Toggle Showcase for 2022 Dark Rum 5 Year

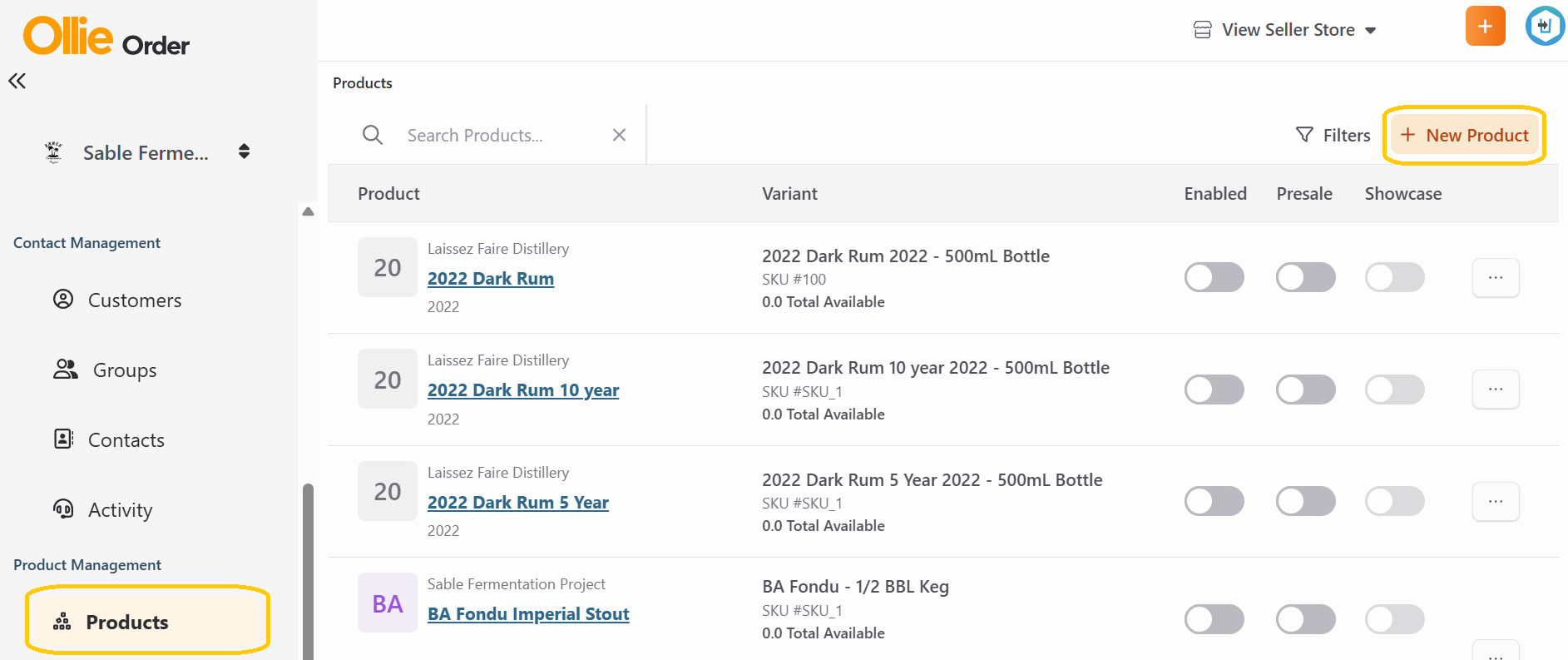point(1395,501)
